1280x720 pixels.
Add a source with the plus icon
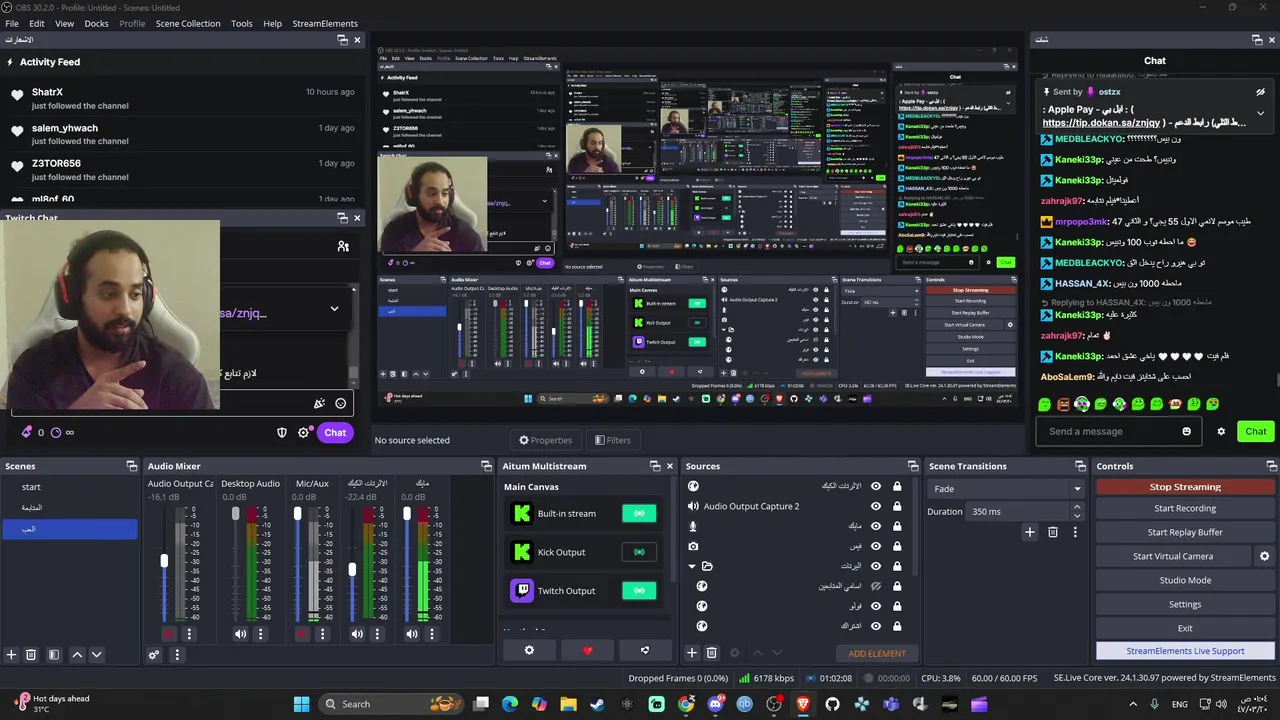691,653
